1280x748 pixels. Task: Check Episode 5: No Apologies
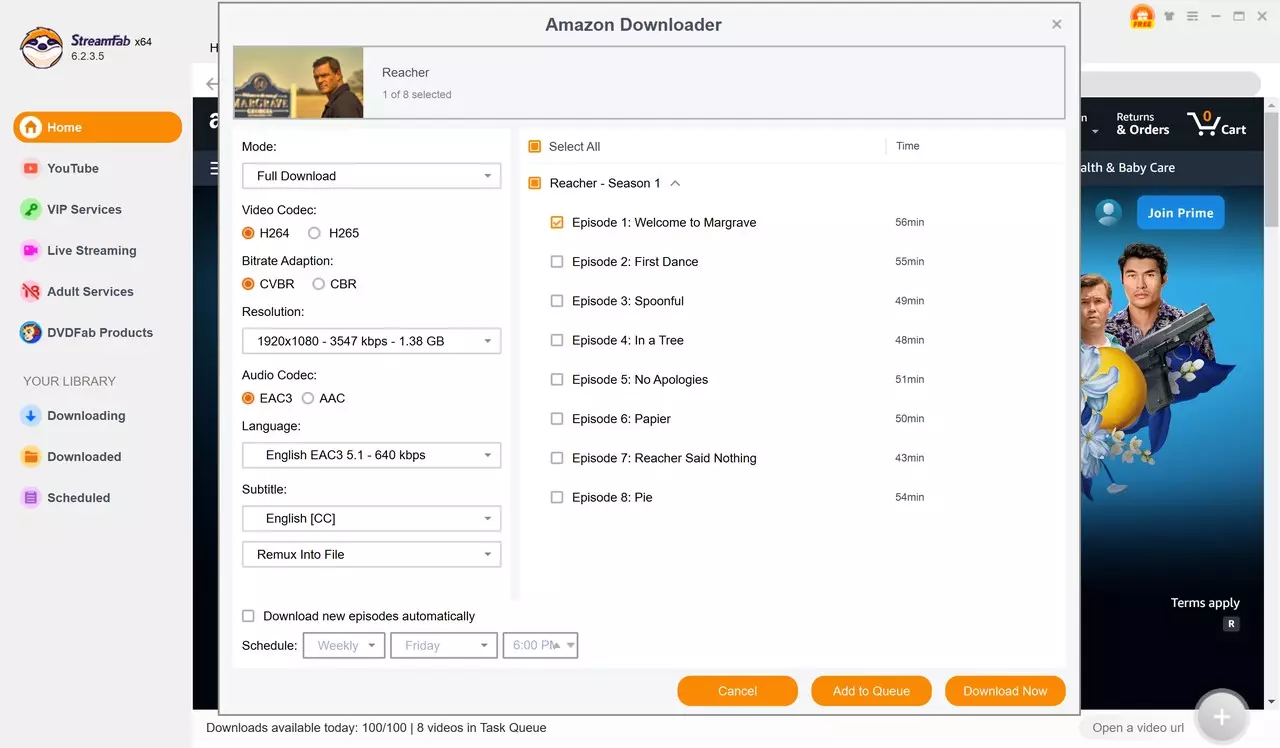[x=557, y=379]
